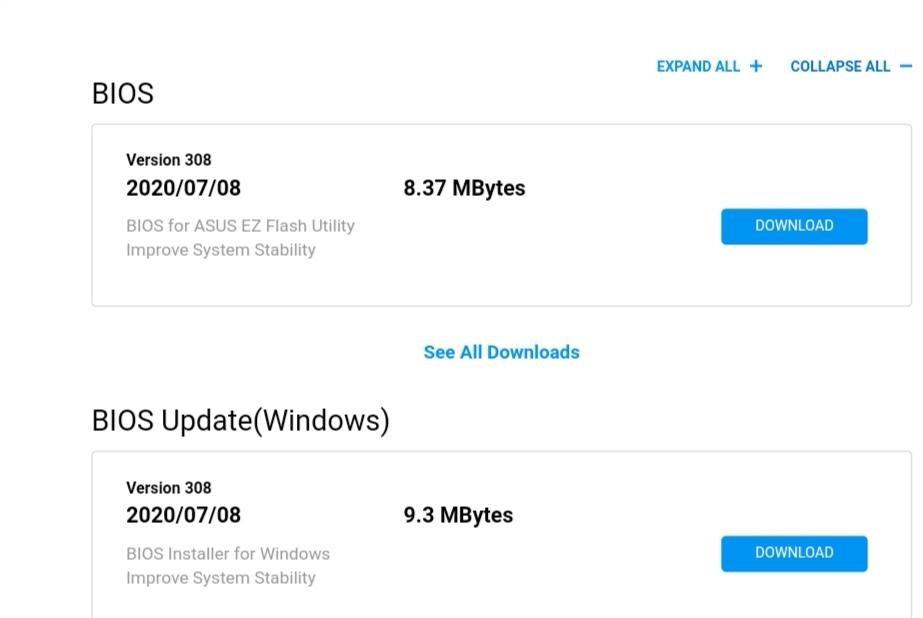This screenshot has width=923, height=618.
Task: Click the 9.3 MBytes file size text
Action: (458, 516)
